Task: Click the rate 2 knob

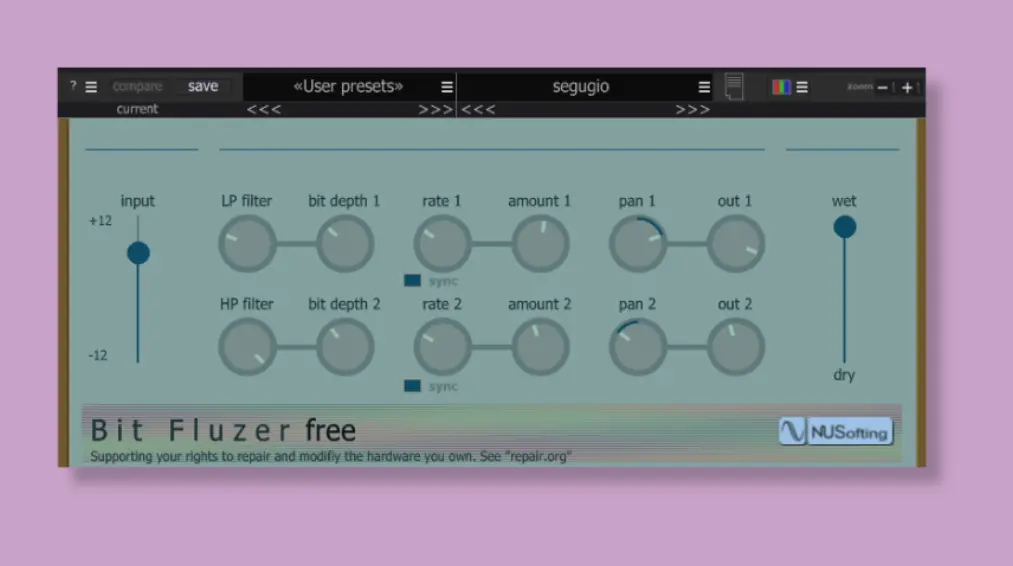Action: [x=443, y=347]
